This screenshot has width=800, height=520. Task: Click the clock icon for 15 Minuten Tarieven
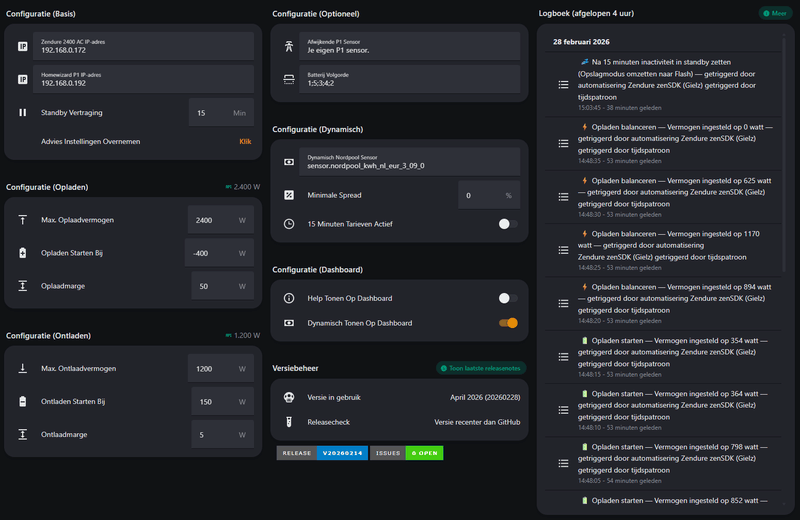pos(289,224)
